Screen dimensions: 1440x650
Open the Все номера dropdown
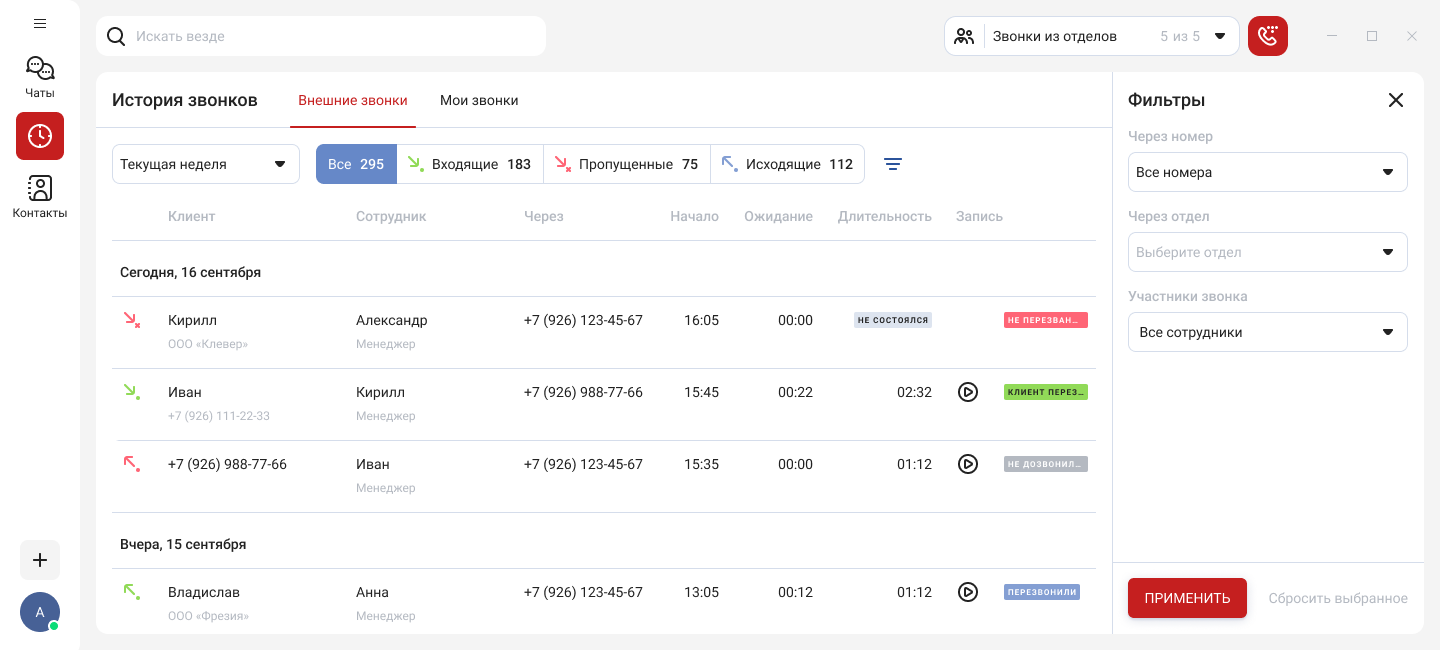click(1267, 172)
